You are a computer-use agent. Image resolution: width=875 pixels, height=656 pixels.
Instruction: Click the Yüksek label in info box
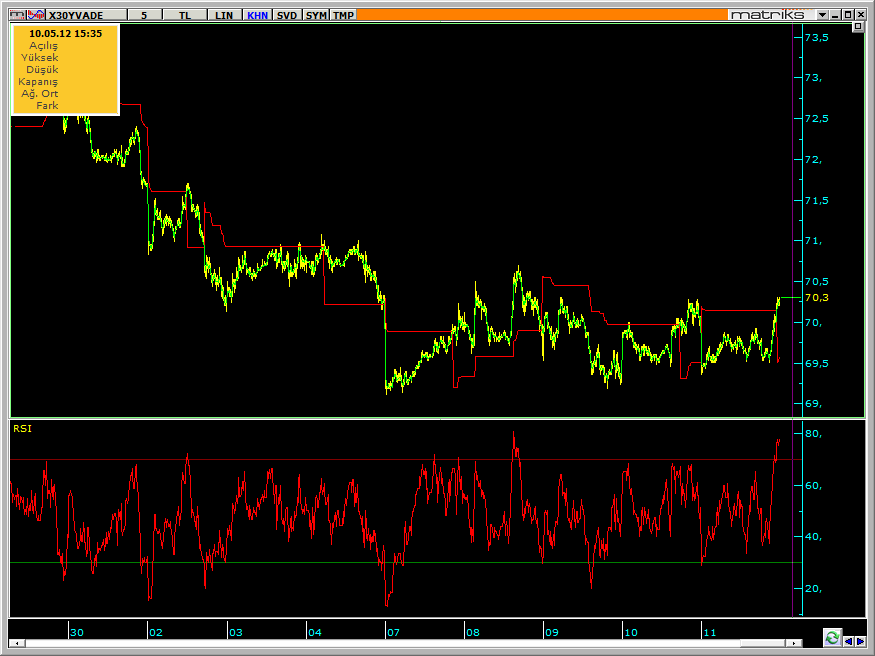[x=40, y=57]
